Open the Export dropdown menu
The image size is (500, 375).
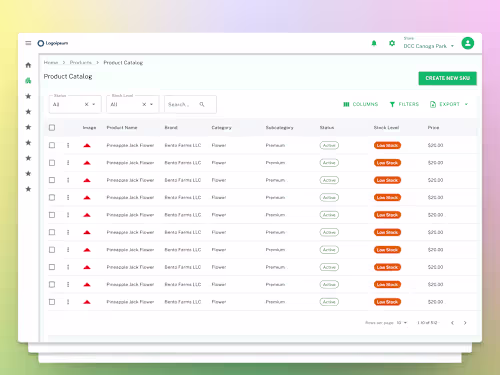449,104
